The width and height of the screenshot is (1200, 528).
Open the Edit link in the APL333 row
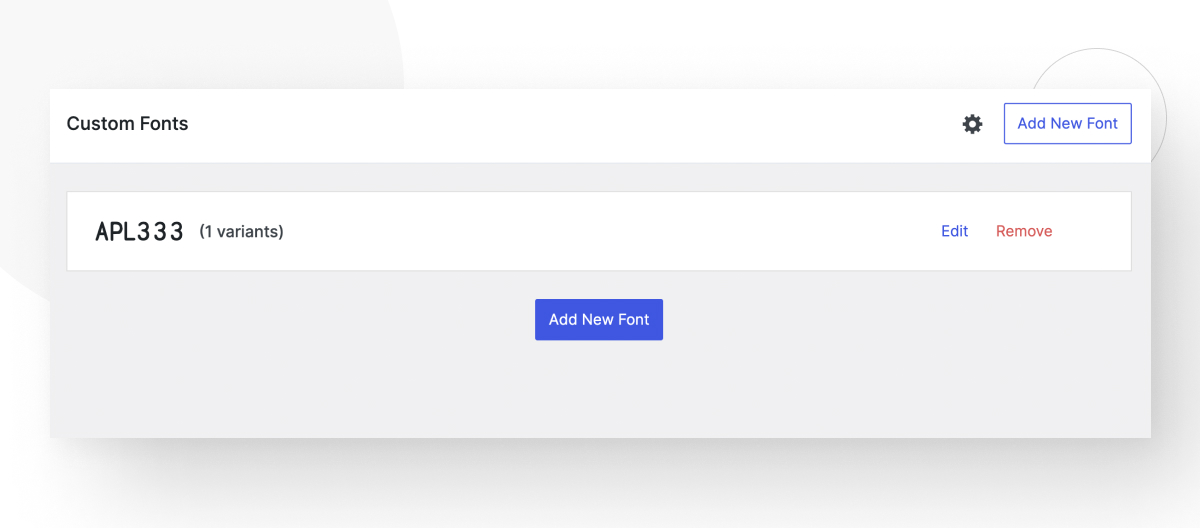(954, 231)
